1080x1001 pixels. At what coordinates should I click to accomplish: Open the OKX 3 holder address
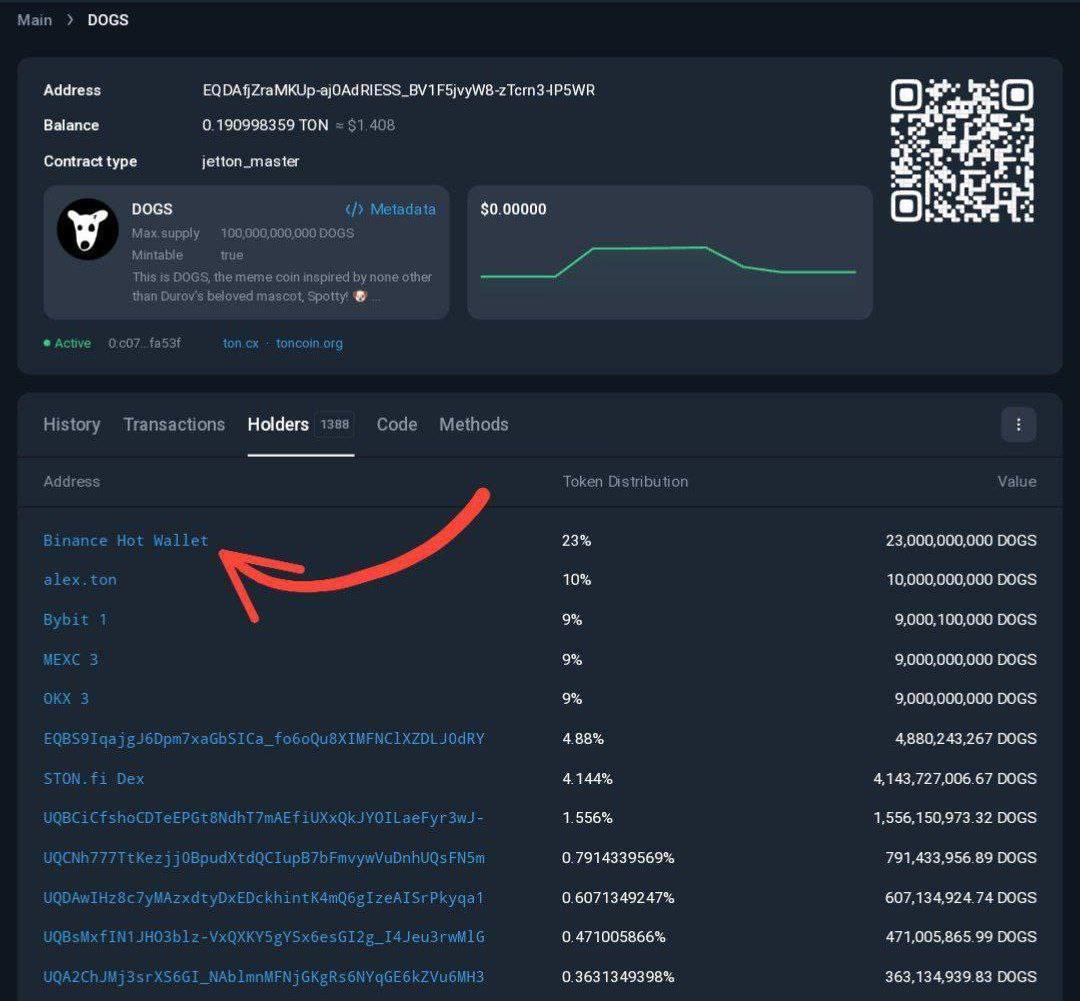tap(66, 699)
